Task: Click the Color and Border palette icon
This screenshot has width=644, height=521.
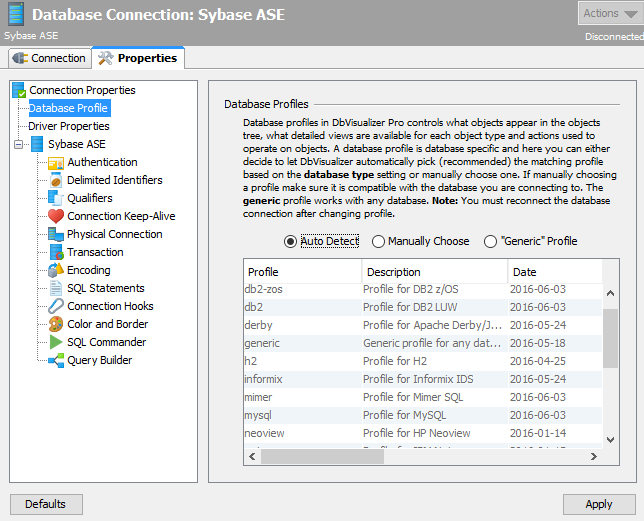Action: pos(56,324)
